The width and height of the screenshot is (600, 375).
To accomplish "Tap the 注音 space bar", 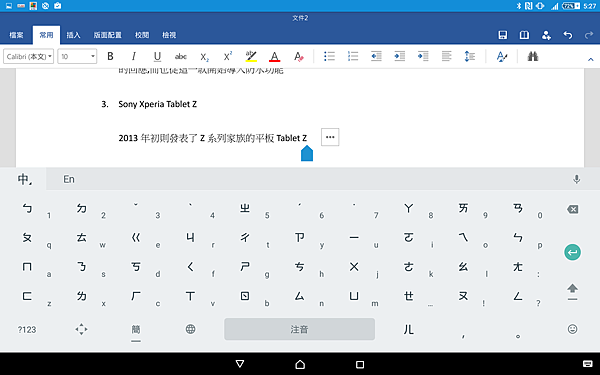I will coord(299,329).
